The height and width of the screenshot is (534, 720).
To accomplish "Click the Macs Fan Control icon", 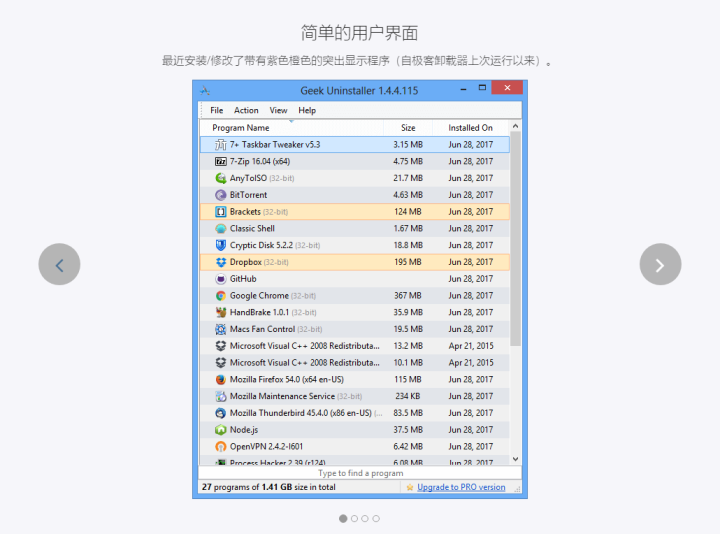I will pos(221,329).
